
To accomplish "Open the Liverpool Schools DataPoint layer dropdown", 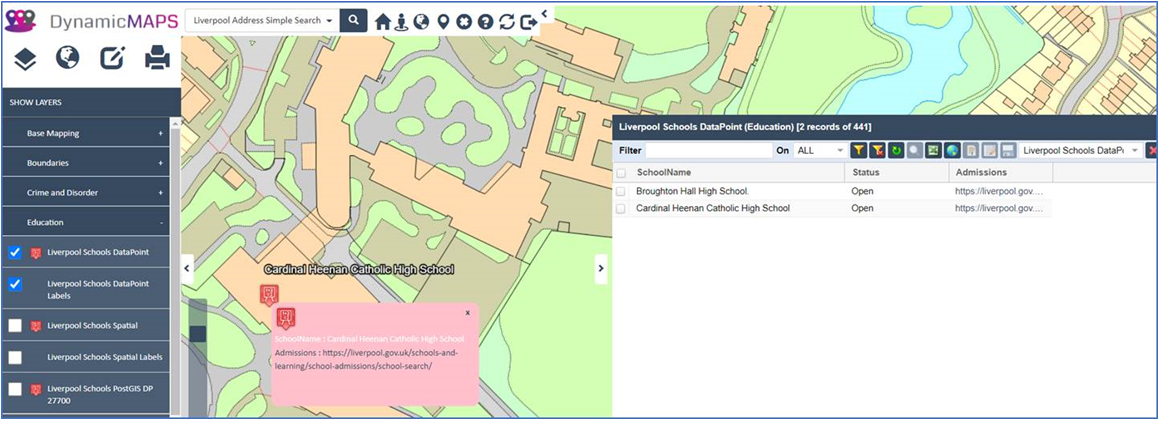I will [x=1080, y=150].
